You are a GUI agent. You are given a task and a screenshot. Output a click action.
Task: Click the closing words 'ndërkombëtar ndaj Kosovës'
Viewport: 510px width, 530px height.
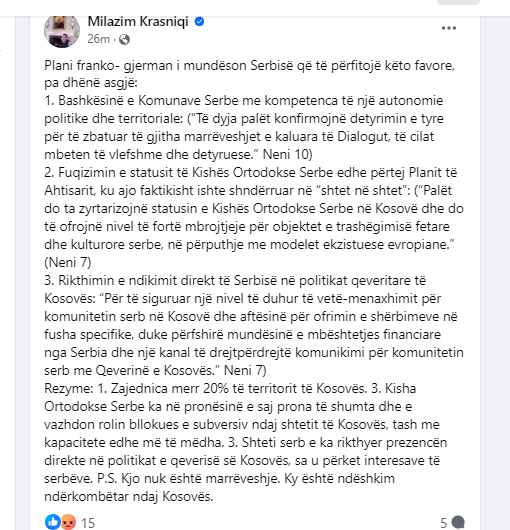129,497
